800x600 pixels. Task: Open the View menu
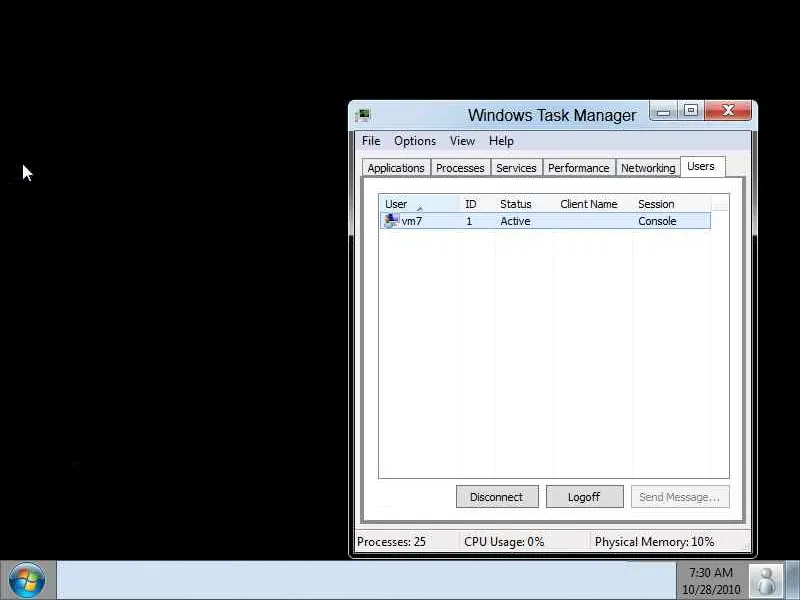(x=462, y=141)
